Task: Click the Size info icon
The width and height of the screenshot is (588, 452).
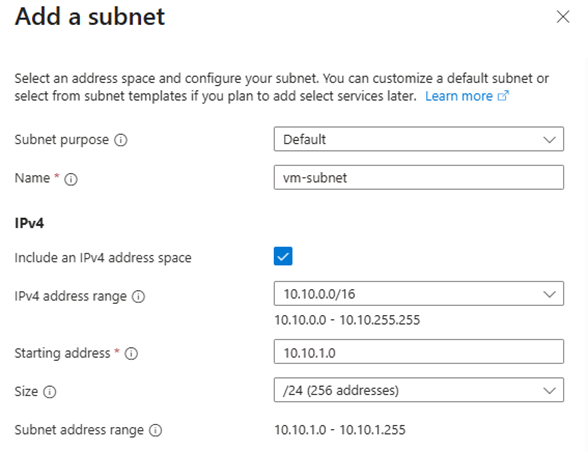Action: (x=50, y=392)
